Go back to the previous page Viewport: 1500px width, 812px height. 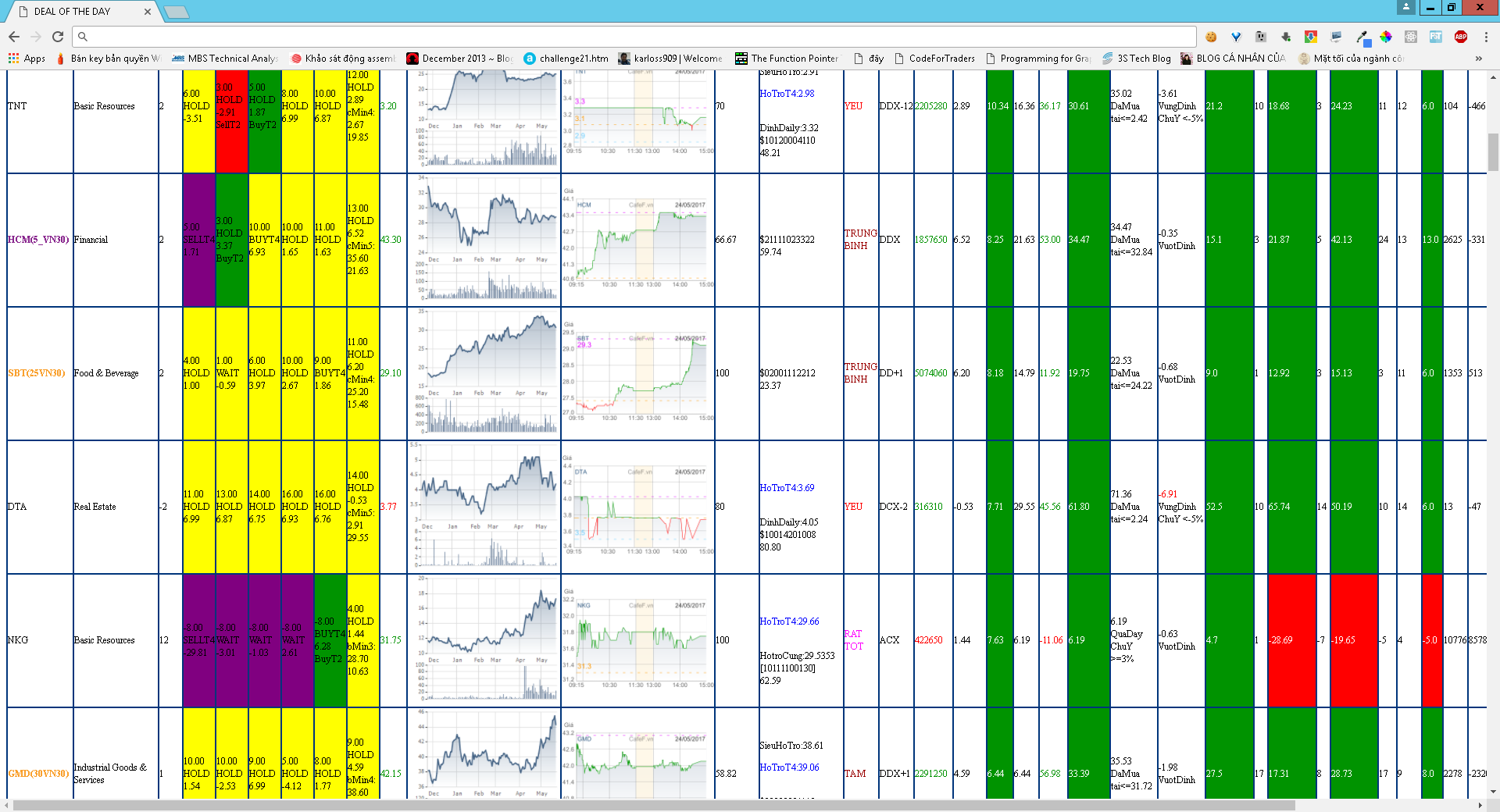[x=14, y=37]
